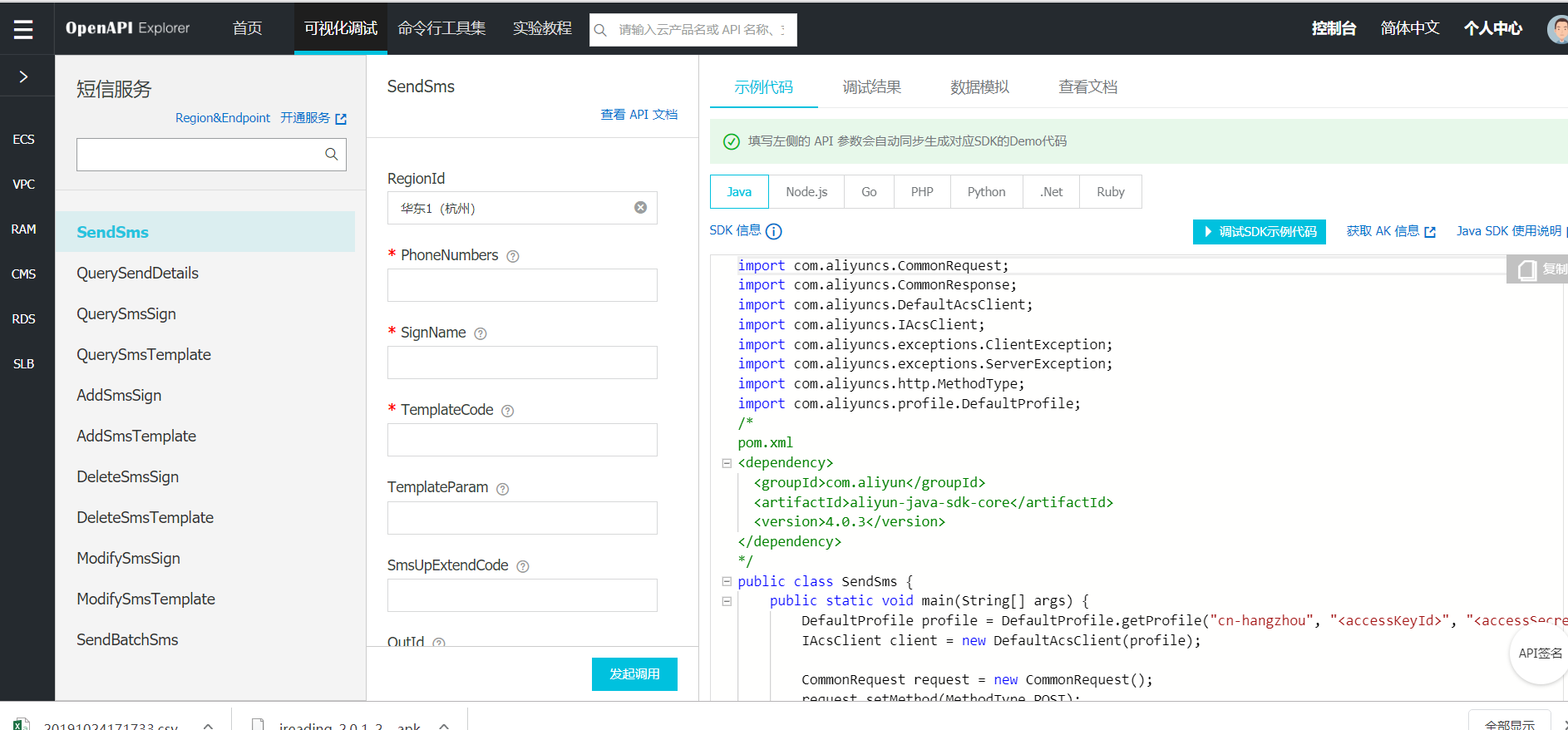Open the SLB product shortcut
This screenshot has width=1568, height=730.
tap(23, 364)
